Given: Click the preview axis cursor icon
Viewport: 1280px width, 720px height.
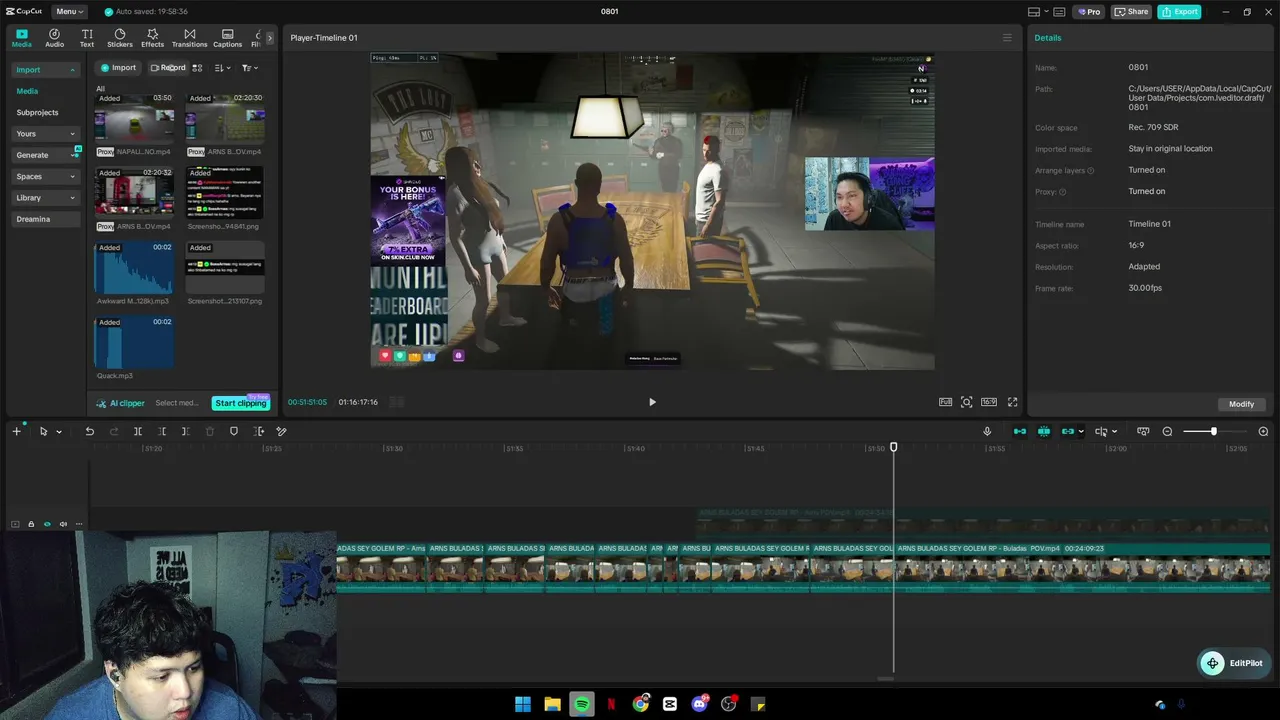Looking at the screenshot, I should click(1101, 431).
